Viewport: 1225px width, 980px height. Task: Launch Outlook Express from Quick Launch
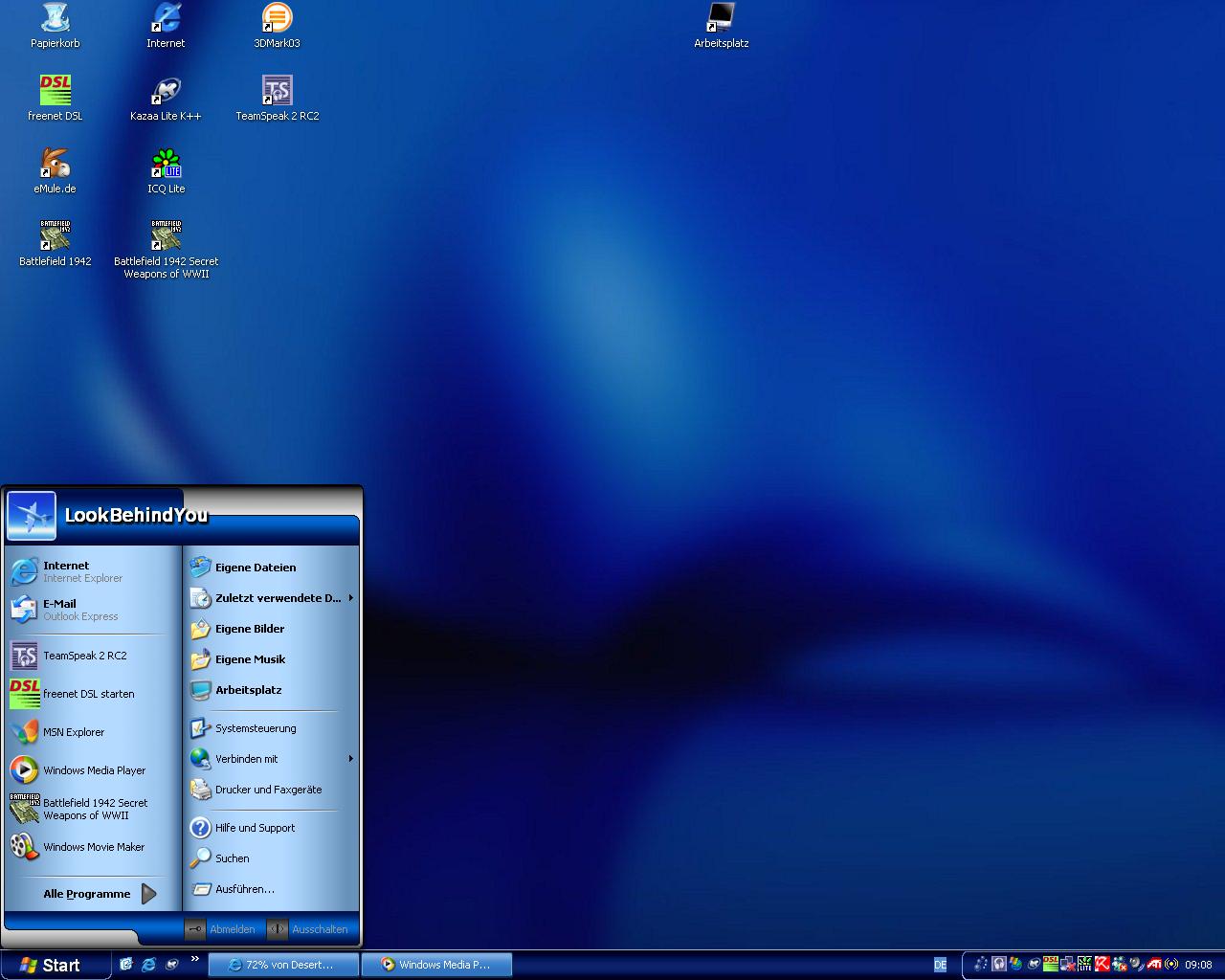(125, 965)
